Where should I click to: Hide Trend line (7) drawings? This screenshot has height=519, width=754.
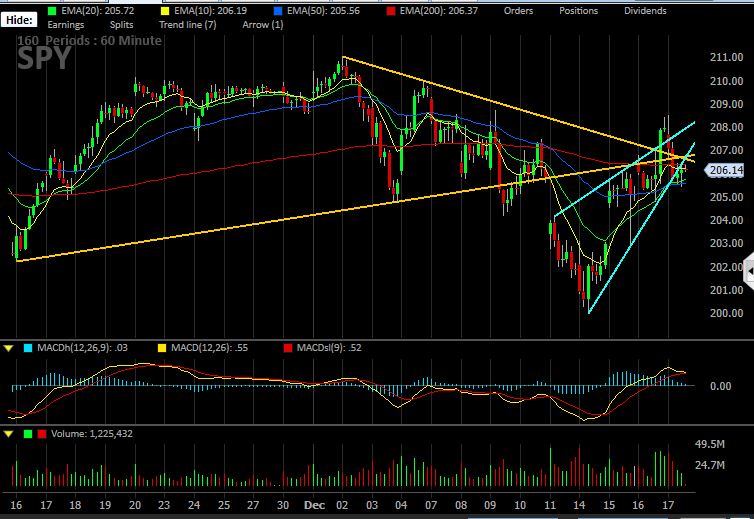coord(188,25)
